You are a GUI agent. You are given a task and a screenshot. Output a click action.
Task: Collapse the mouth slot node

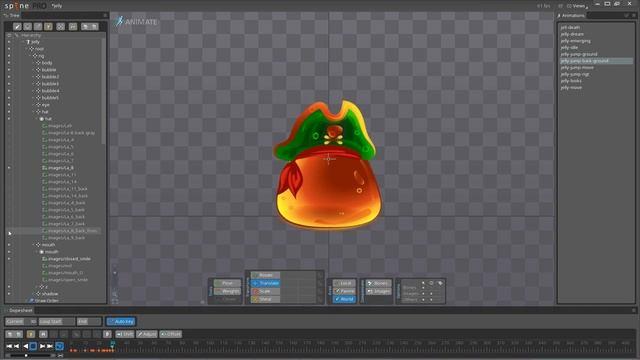[x=37, y=252]
